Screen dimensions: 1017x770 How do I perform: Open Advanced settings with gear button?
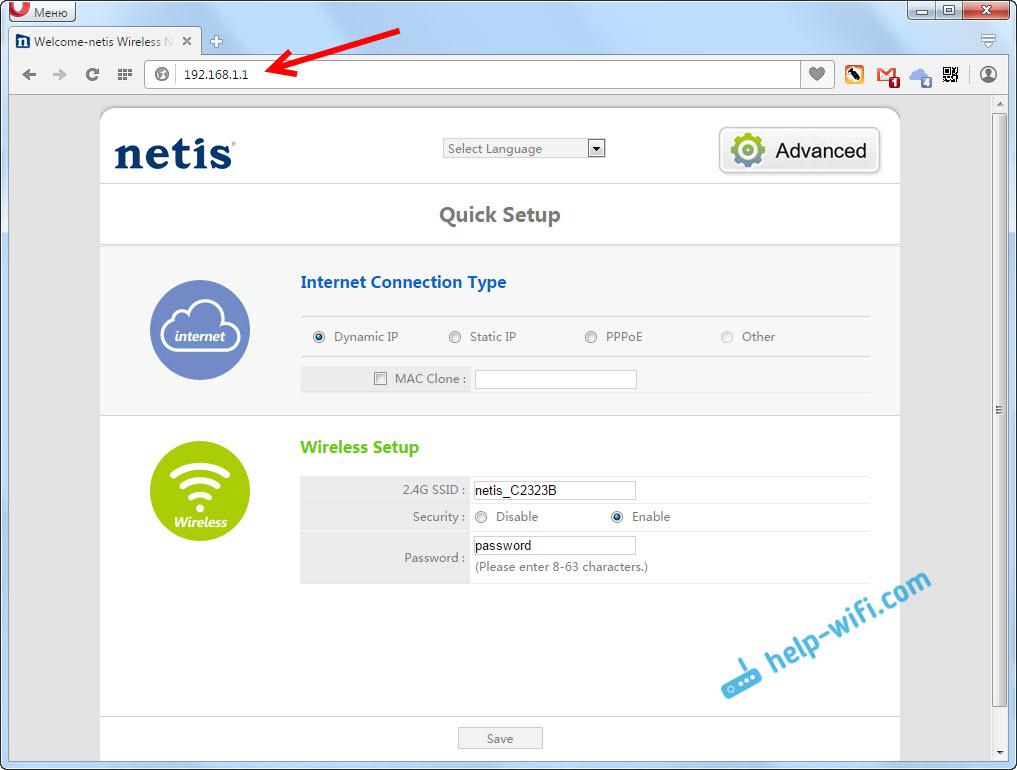point(799,150)
